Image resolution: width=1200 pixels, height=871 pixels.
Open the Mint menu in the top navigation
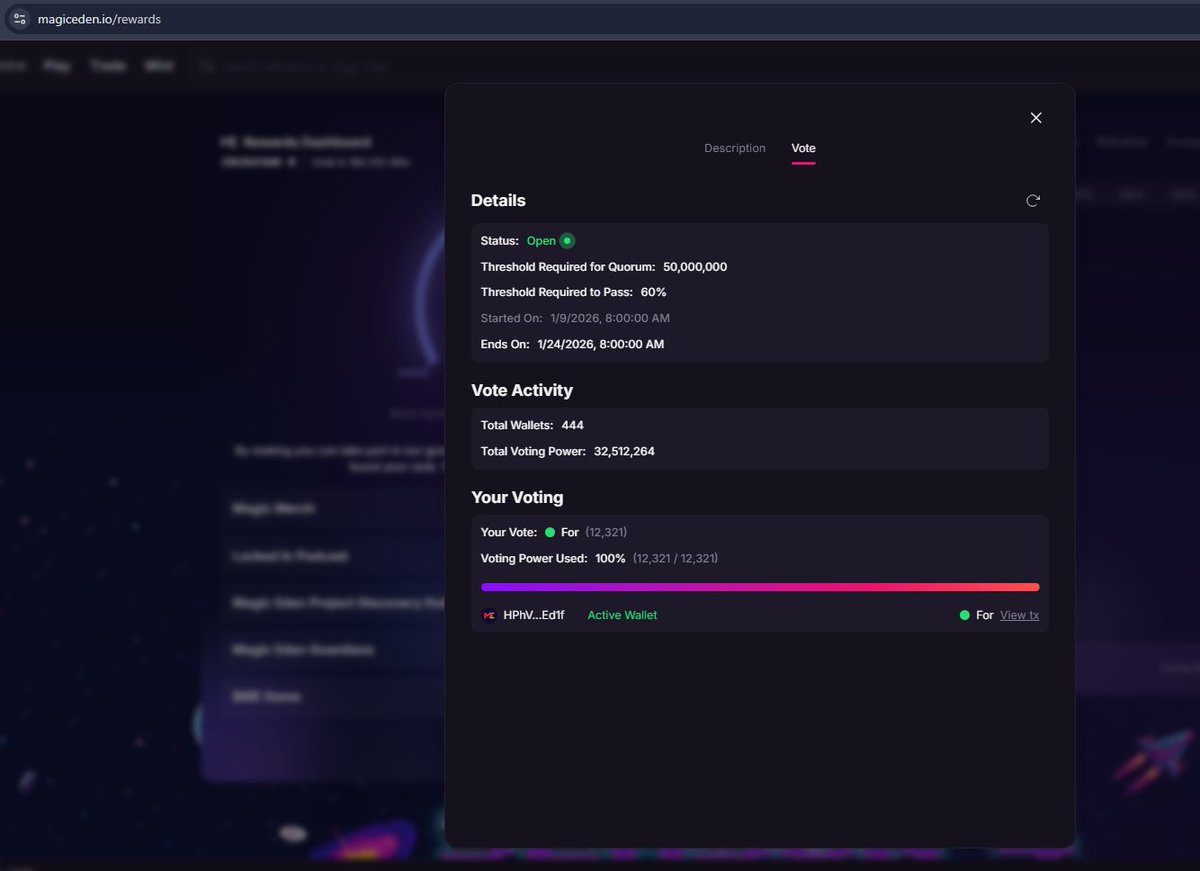point(159,65)
